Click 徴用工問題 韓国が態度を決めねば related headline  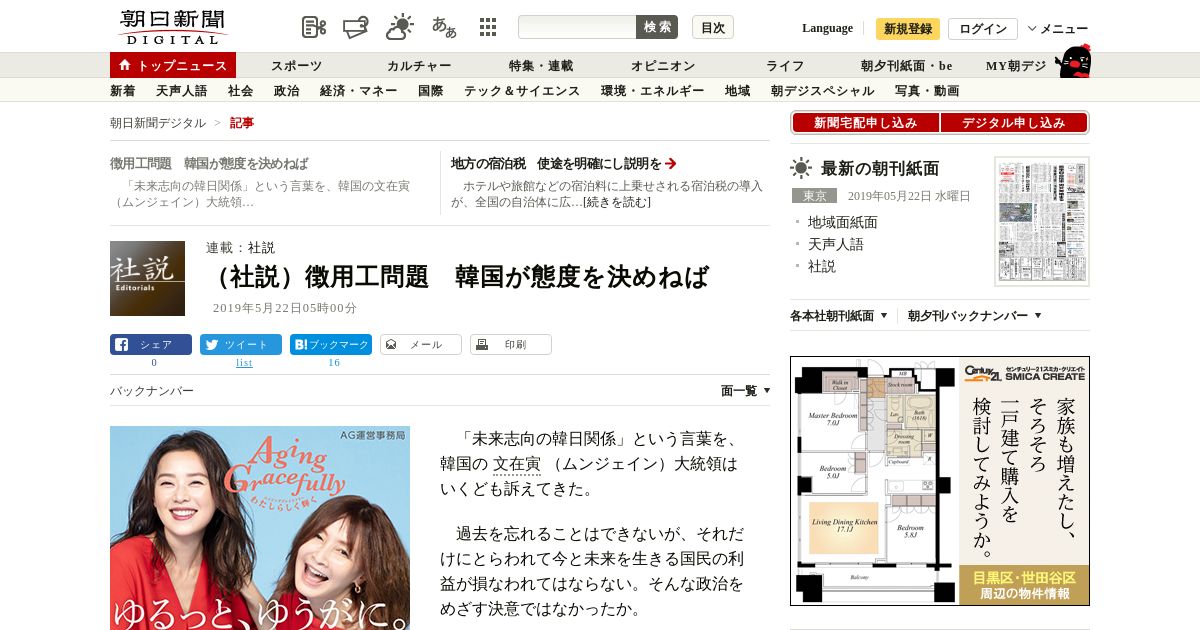point(209,163)
